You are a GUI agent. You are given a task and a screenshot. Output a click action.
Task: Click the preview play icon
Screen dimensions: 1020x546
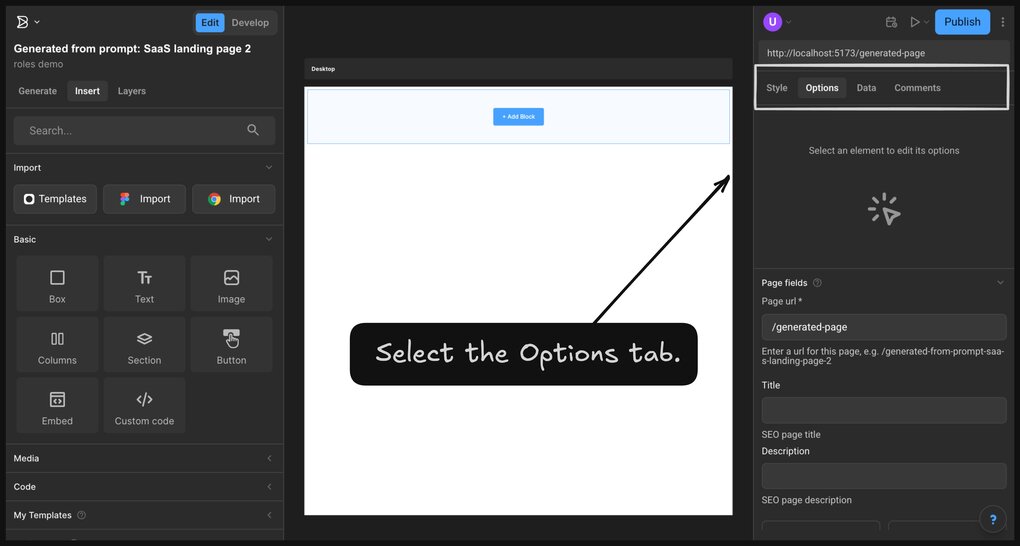click(x=915, y=22)
